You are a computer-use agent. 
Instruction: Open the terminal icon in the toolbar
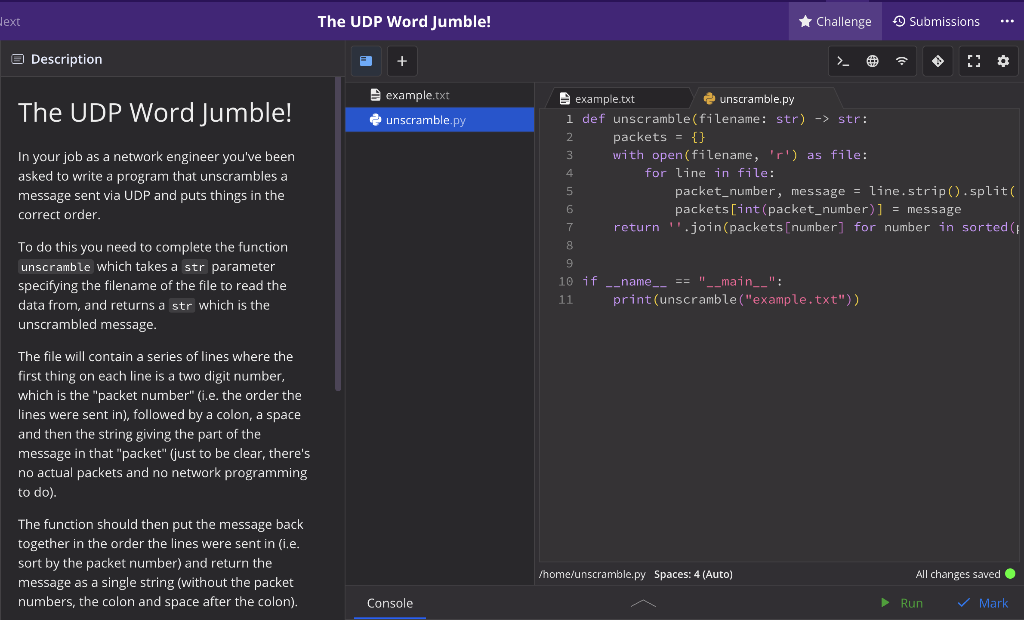[841, 61]
